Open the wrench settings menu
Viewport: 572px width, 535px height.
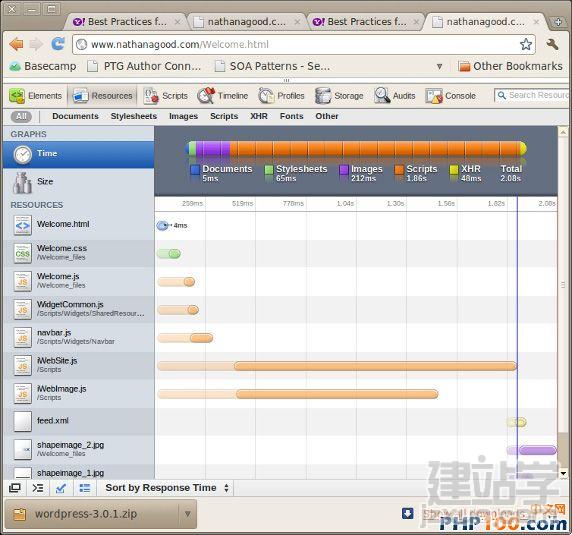(552, 44)
